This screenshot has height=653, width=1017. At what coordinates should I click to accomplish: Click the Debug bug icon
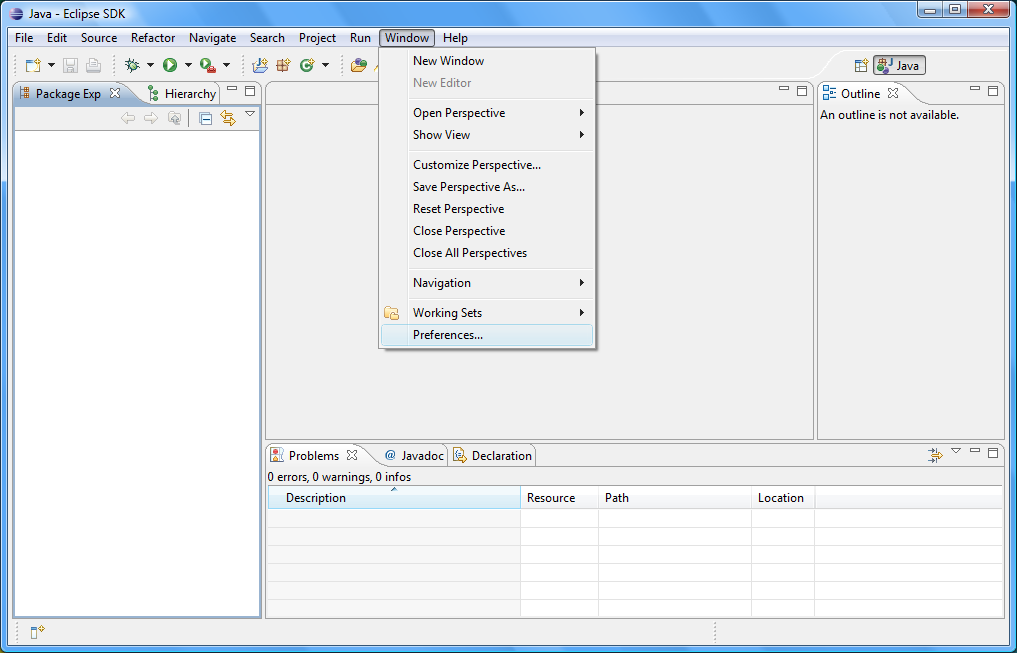click(x=132, y=65)
